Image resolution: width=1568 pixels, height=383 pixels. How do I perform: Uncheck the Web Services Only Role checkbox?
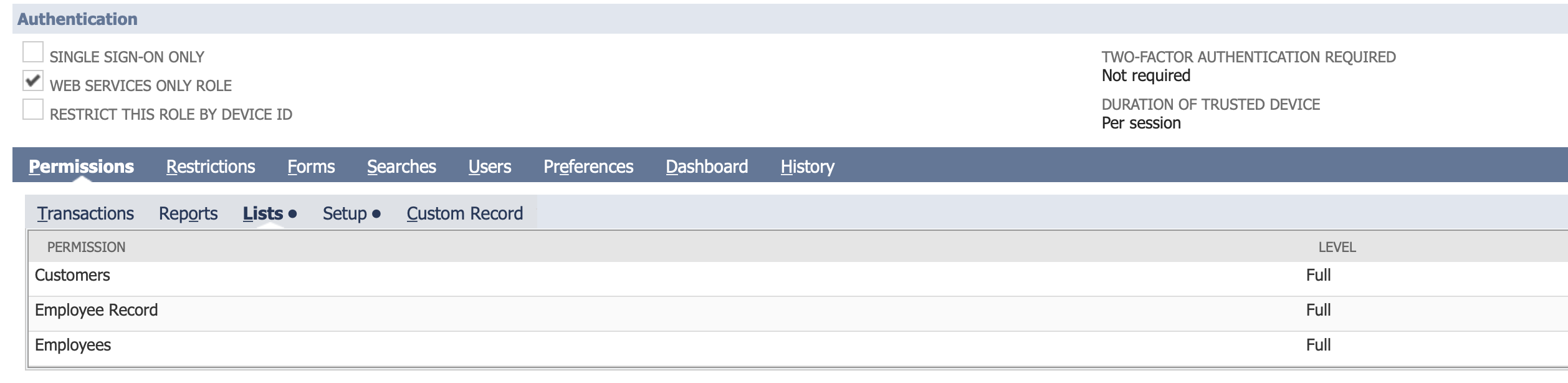tap(33, 81)
